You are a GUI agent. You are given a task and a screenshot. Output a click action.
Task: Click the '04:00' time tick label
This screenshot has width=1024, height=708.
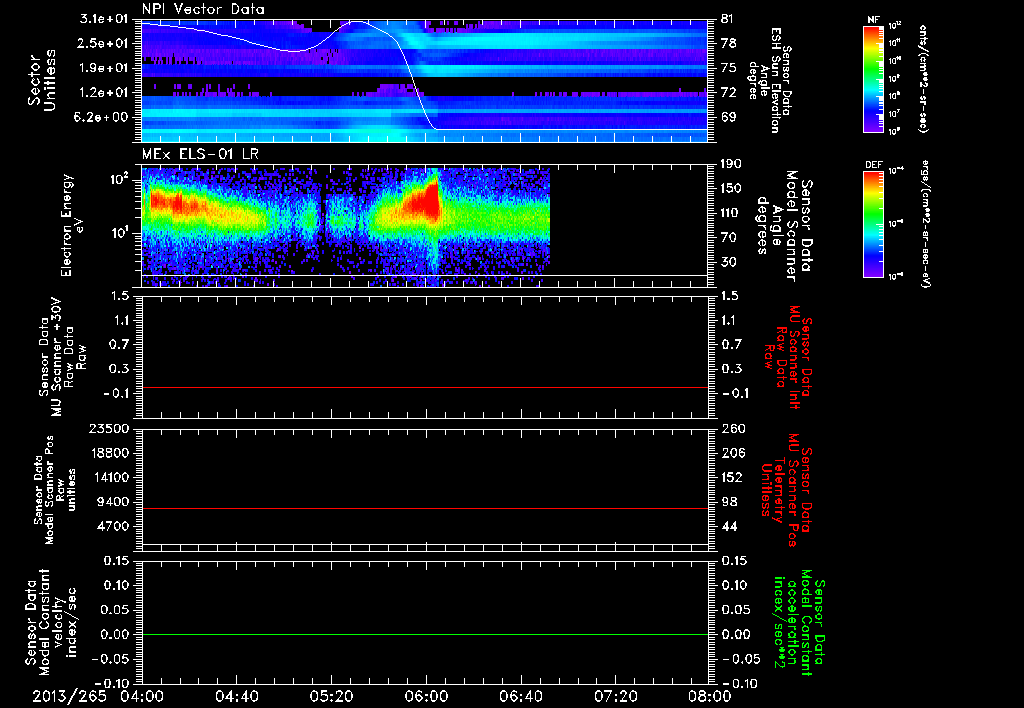142,696
